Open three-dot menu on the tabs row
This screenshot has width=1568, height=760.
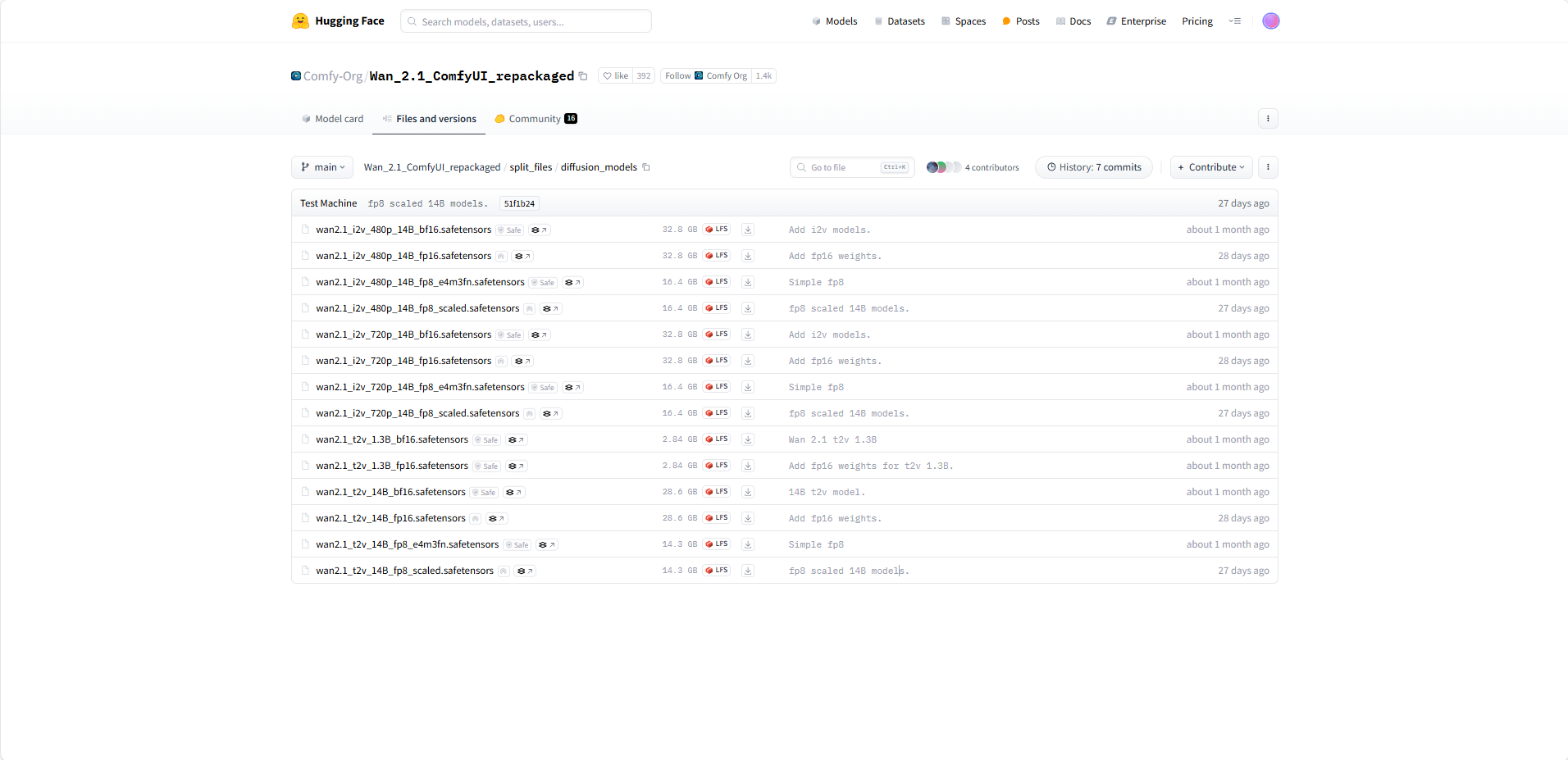1268,119
